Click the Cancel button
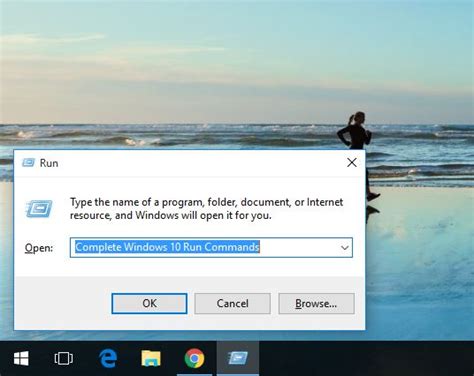This screenshot has width=474, height=376. coord(232,304)
